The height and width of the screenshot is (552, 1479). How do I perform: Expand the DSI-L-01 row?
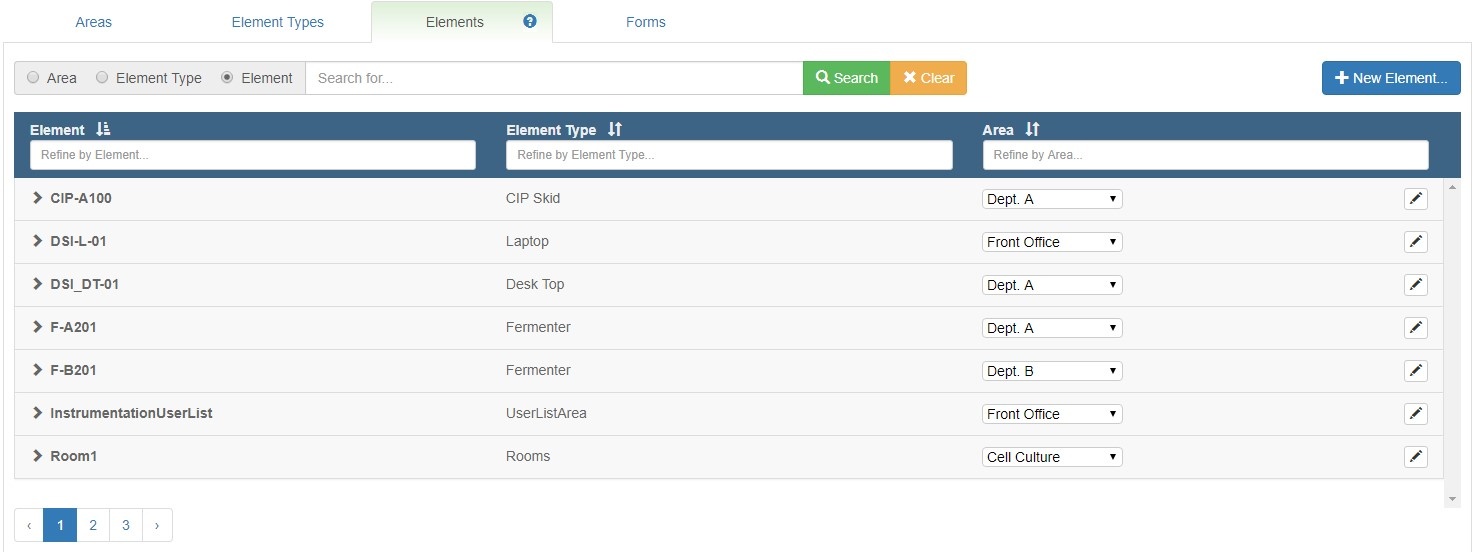[38, 241]
